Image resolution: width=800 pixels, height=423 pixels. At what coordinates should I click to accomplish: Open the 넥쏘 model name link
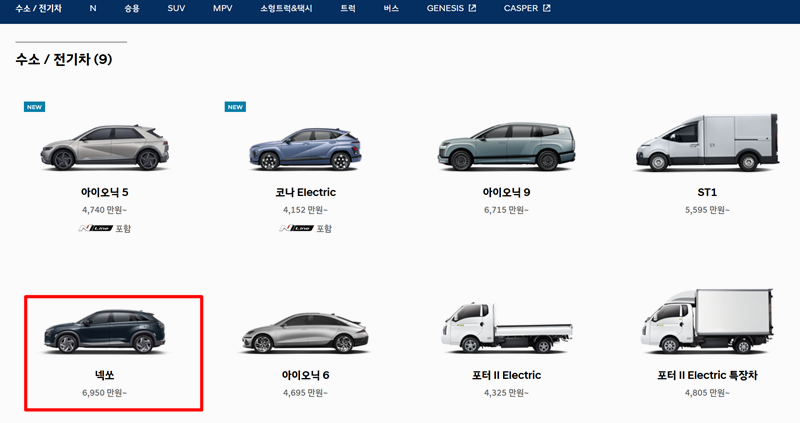point(105,375)
